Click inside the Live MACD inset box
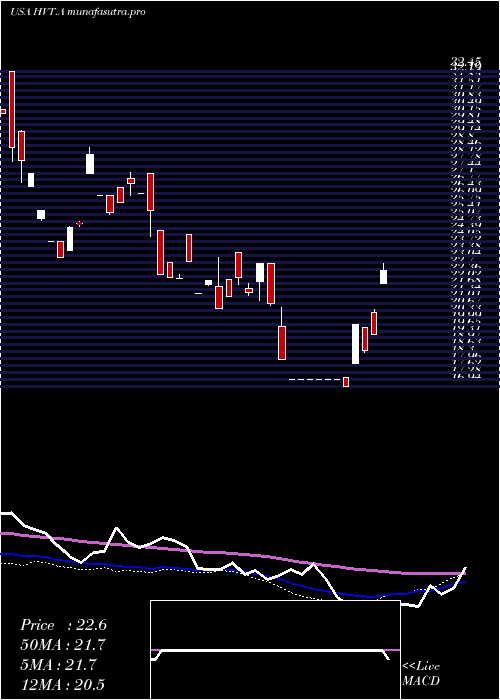Image resolution: width=500 pixels, height=700 pixels. [275, 650]
